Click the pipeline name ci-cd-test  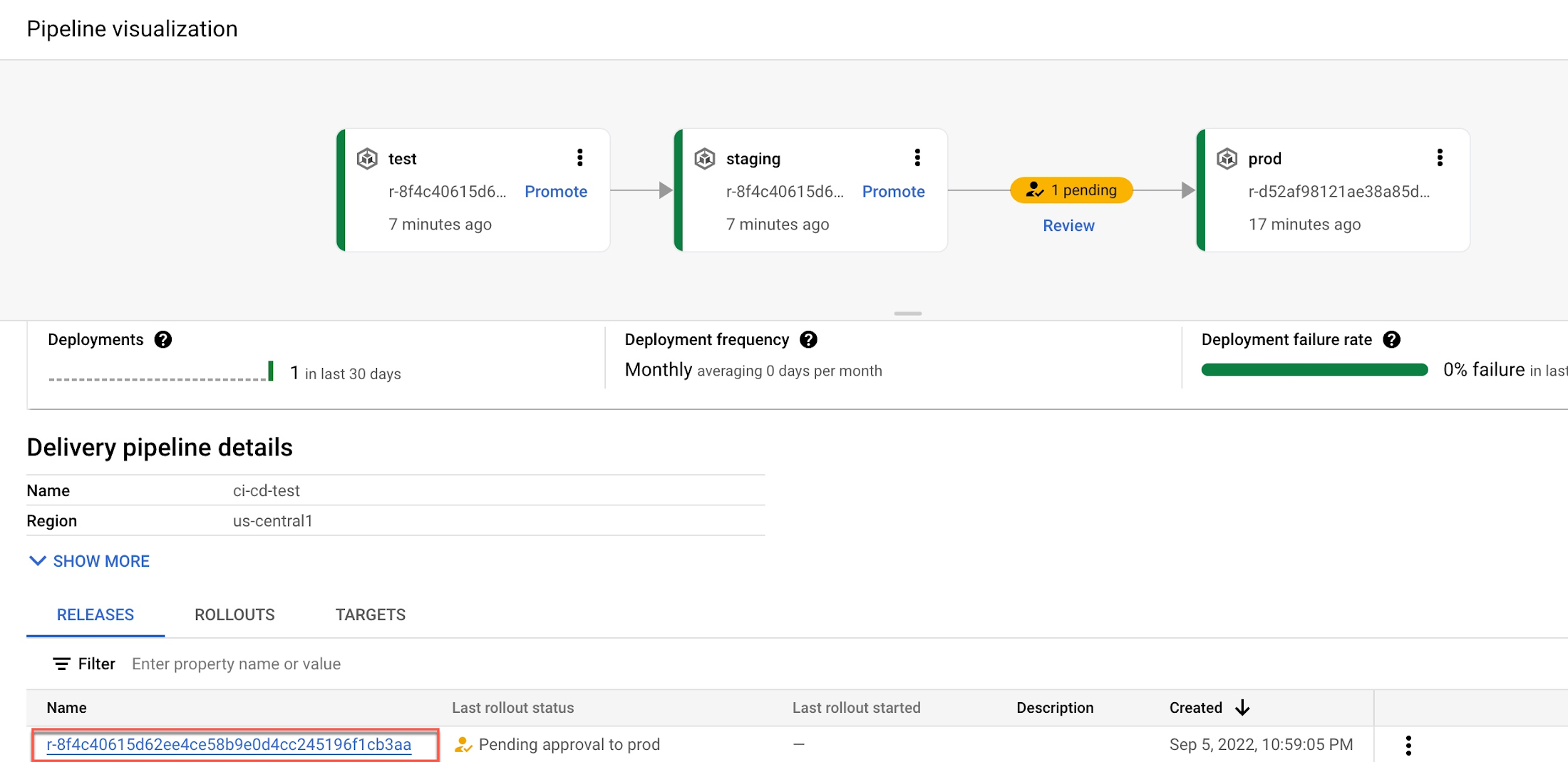pos(267,490)
